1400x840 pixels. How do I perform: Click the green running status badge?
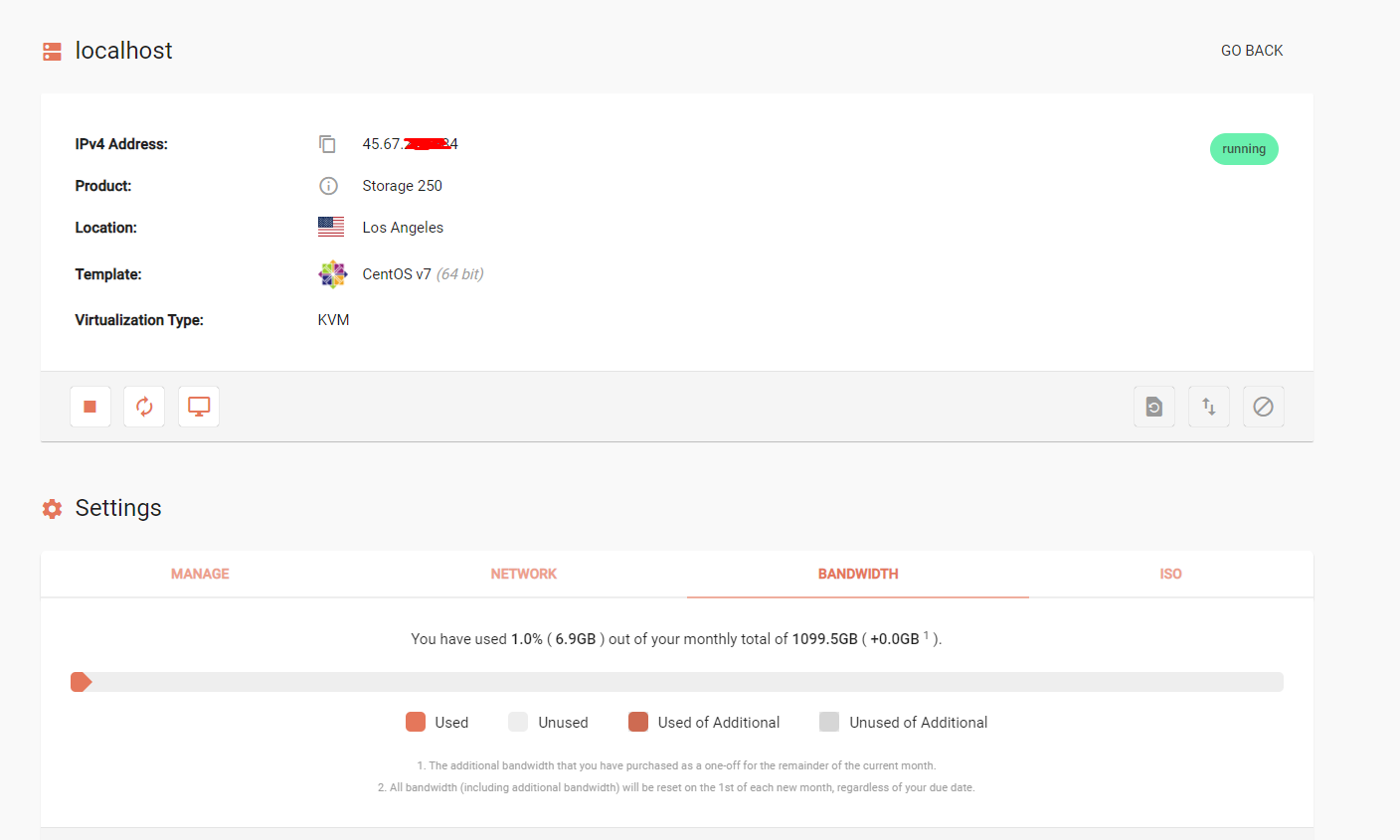(x=1244, y=149)
